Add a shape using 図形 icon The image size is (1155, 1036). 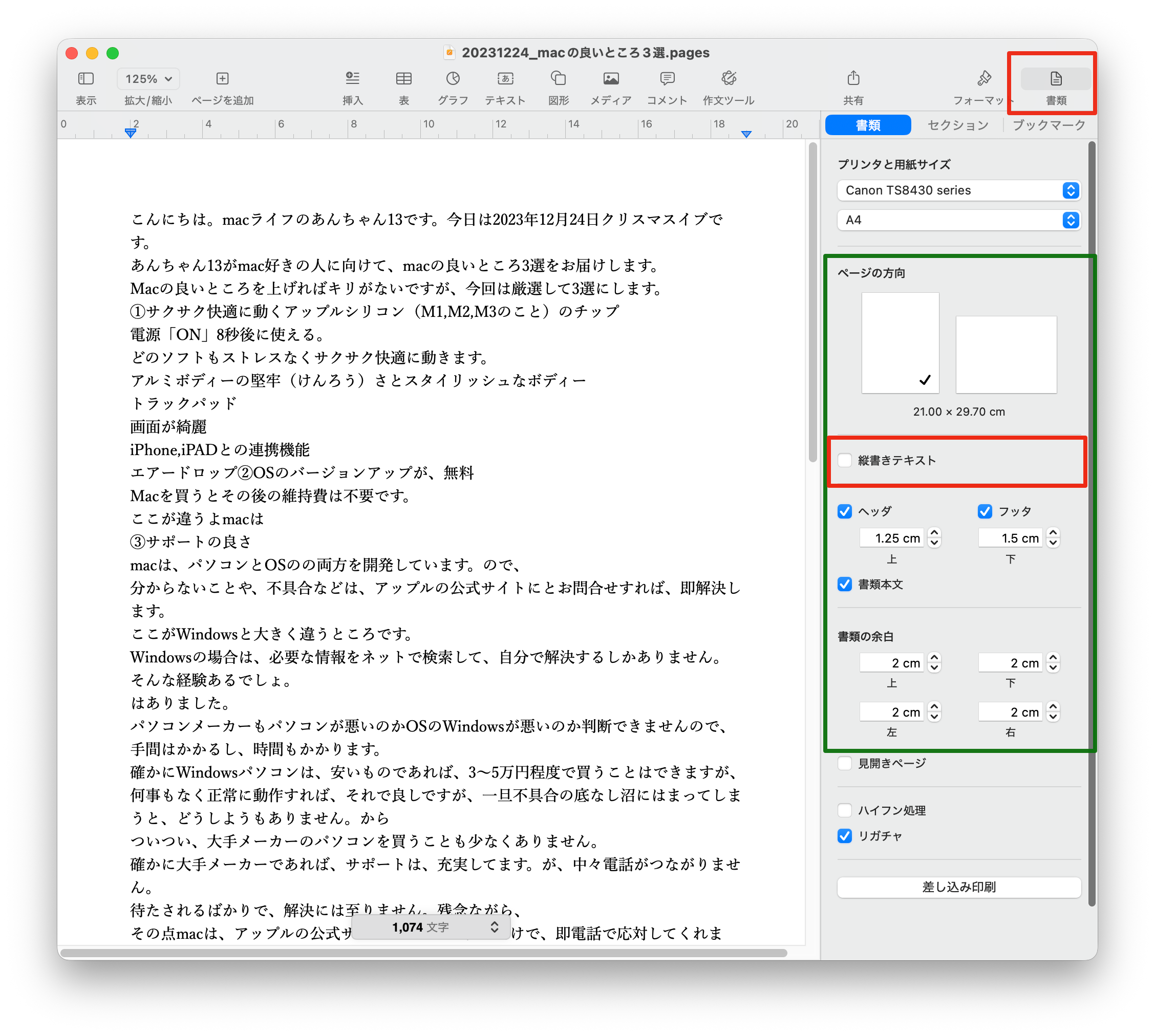point(559,78)
